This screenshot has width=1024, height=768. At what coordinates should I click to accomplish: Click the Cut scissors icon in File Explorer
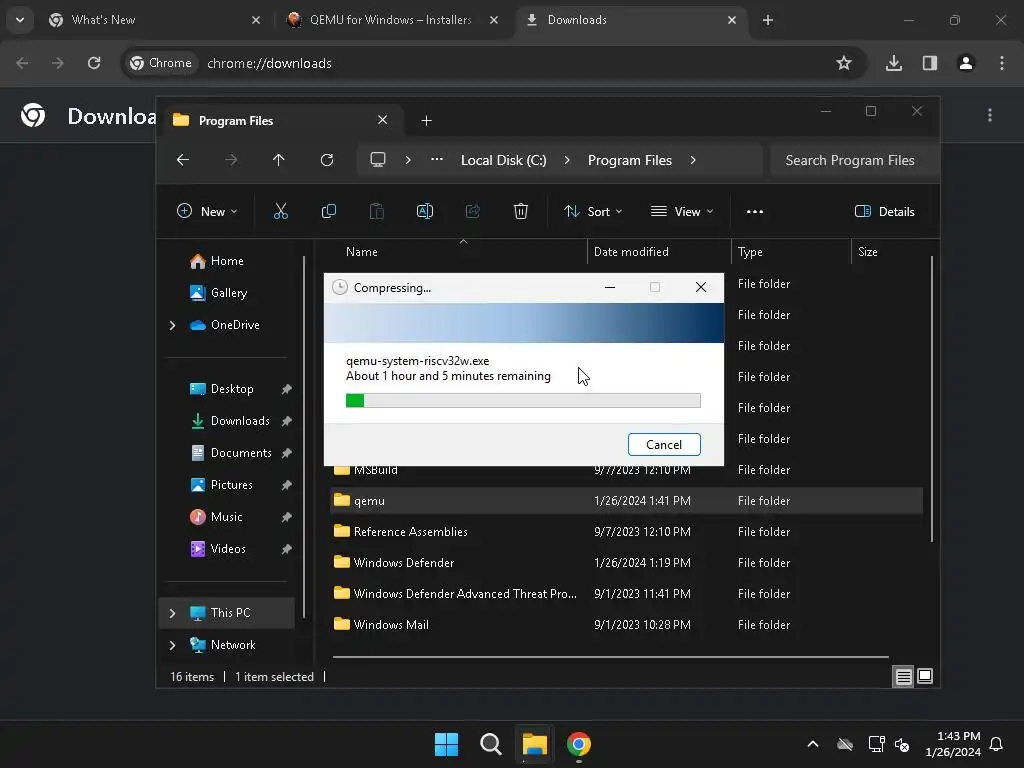(280, 211)
